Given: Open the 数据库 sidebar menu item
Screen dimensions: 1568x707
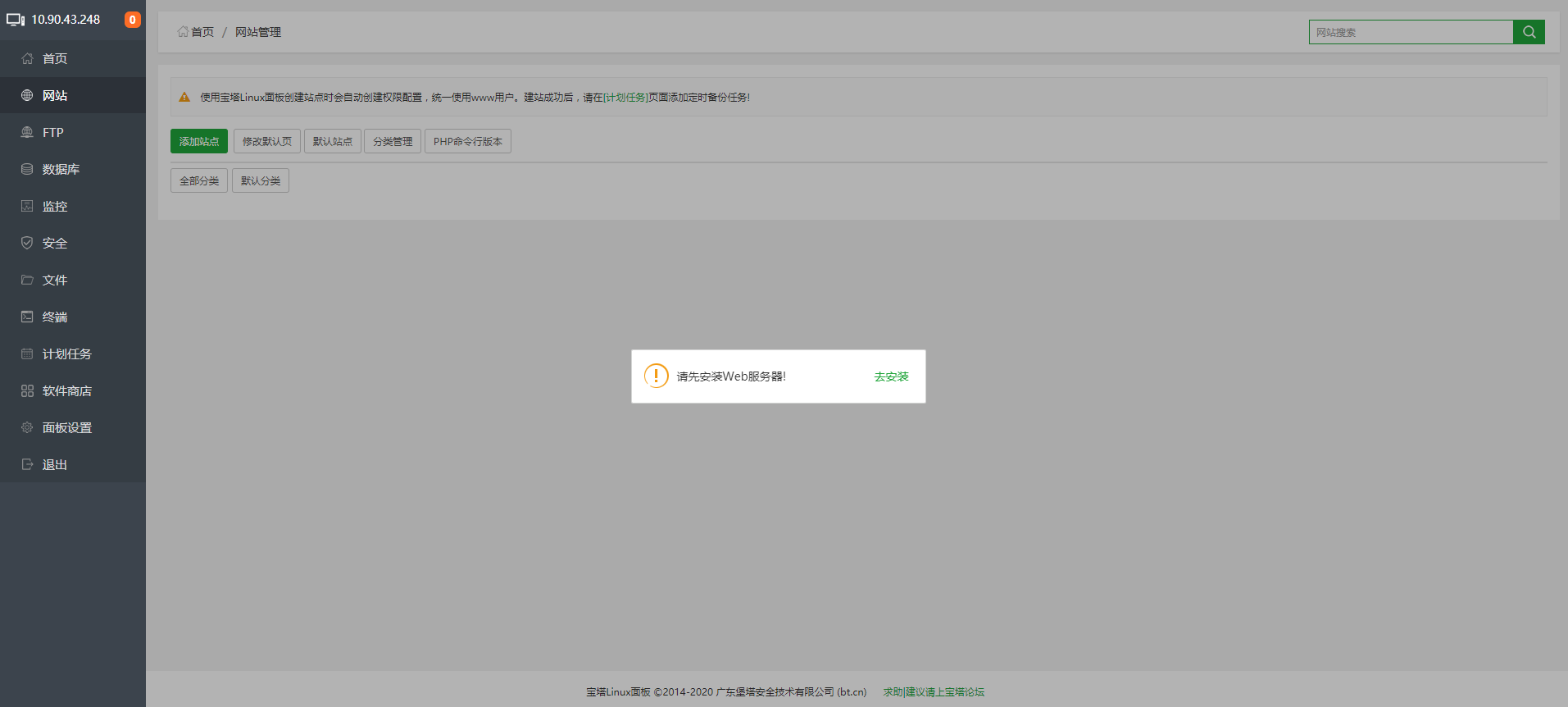Looking at the screenshot, I should (73, 169).
